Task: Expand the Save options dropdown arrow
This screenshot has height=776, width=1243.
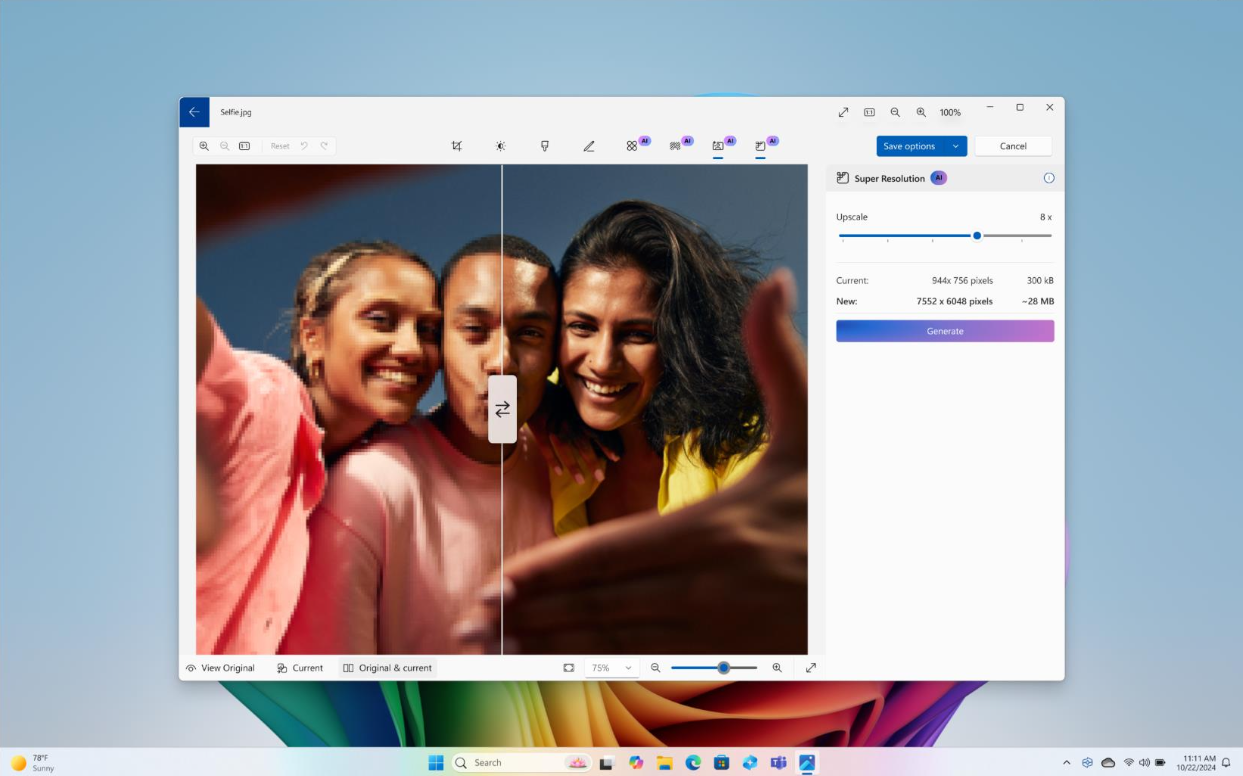Action: pos(955,146)
